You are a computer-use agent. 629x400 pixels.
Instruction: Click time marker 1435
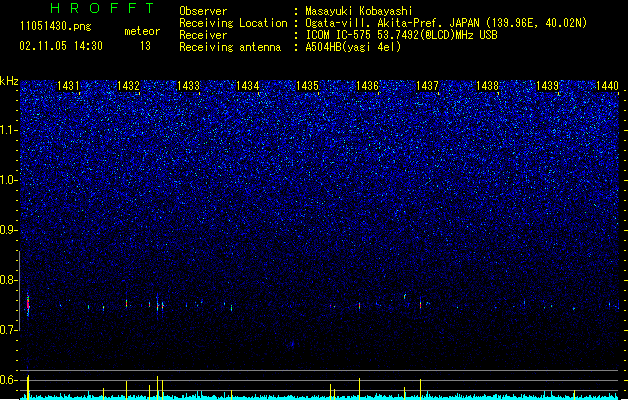click(x=308, y=85)
